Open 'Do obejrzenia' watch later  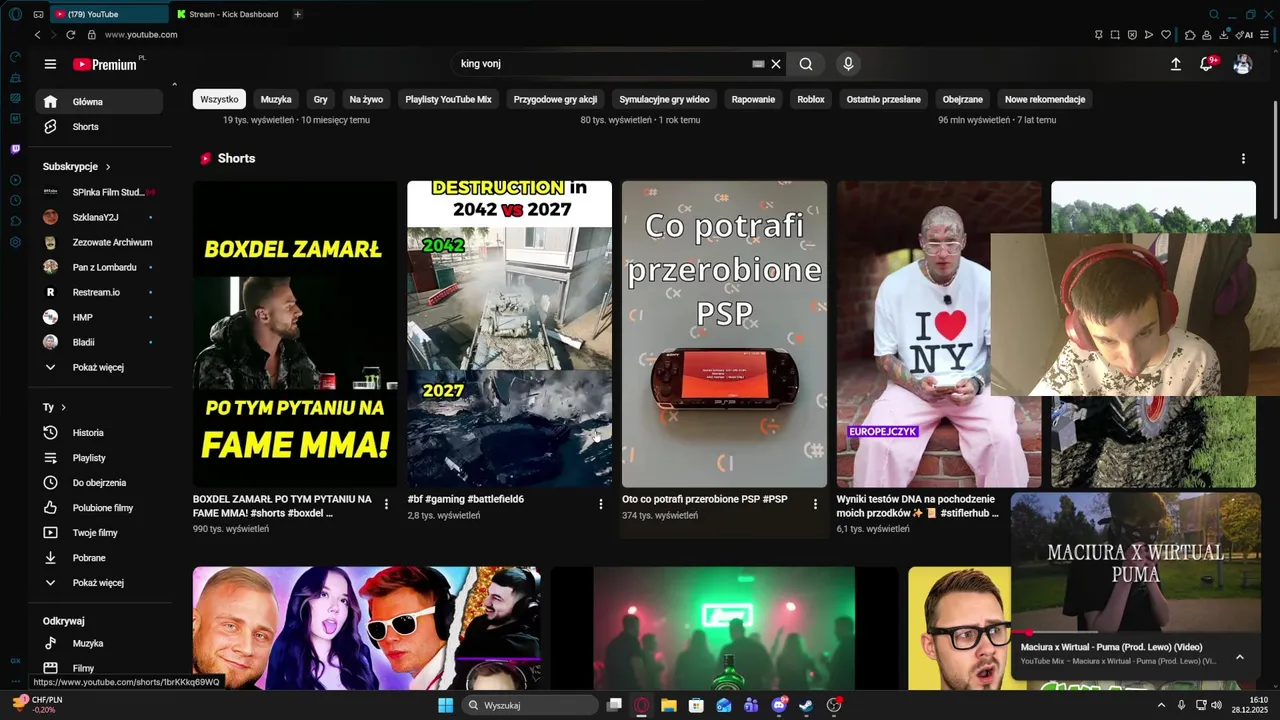pyautogui.click(x=99, y=483)
